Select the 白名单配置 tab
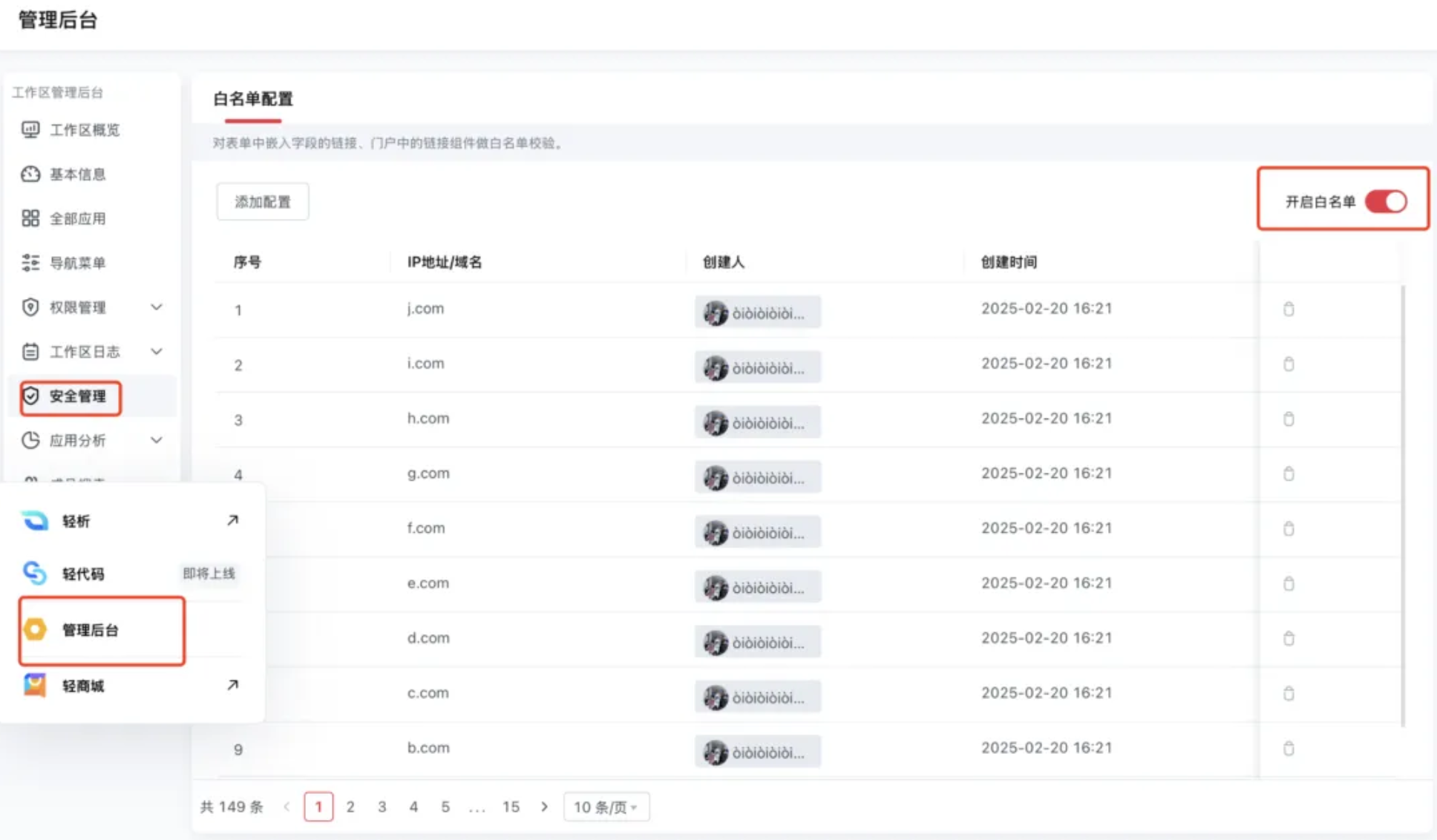This screenshot has width=1437, height=840. click(253, 99)
